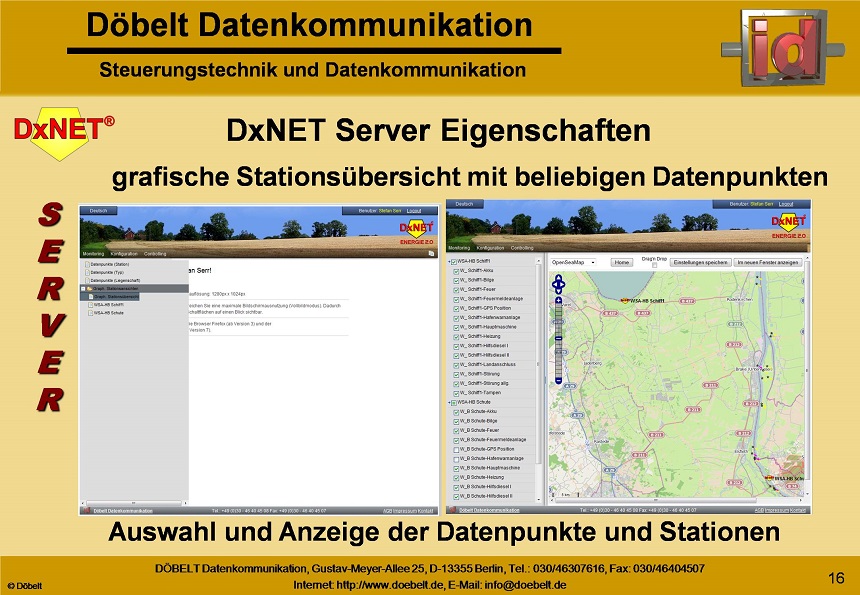The height and width of the screenshot is (595, 860).
Task: Click Im neuen Fenster anzeigen button
Action: (768, 263)
